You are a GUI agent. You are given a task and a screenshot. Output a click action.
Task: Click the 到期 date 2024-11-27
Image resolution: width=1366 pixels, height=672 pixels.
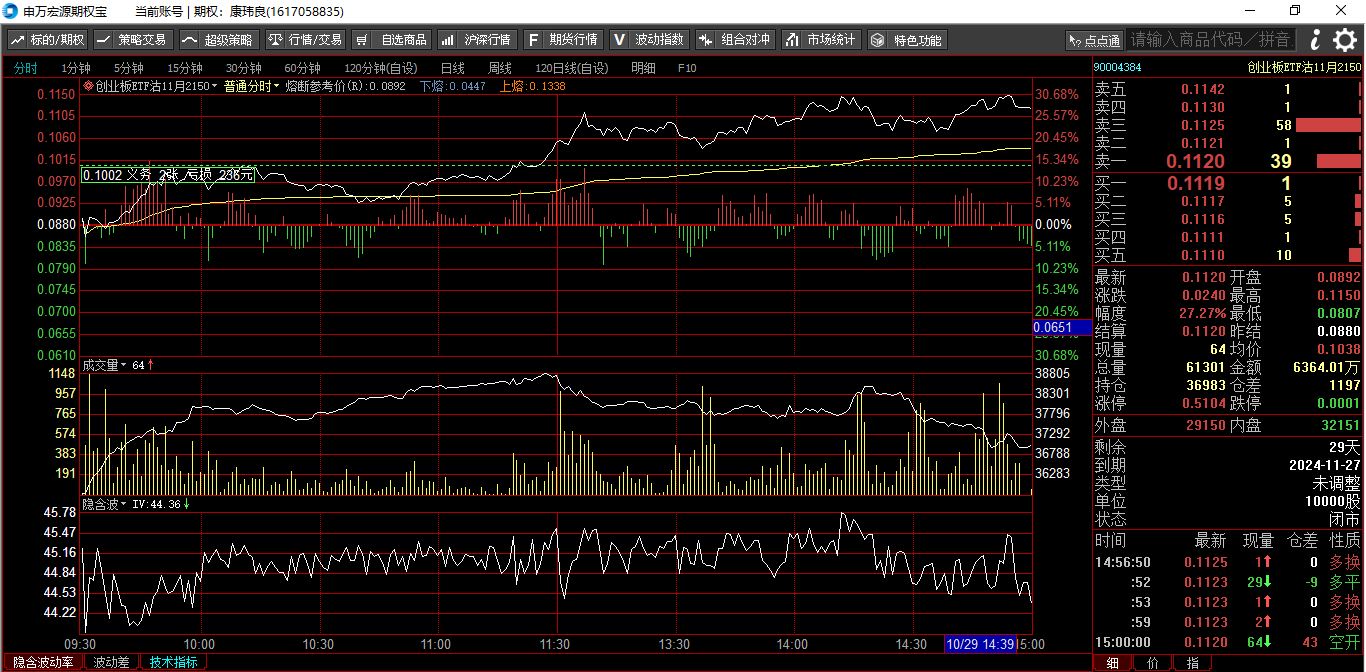point(1324,465)
